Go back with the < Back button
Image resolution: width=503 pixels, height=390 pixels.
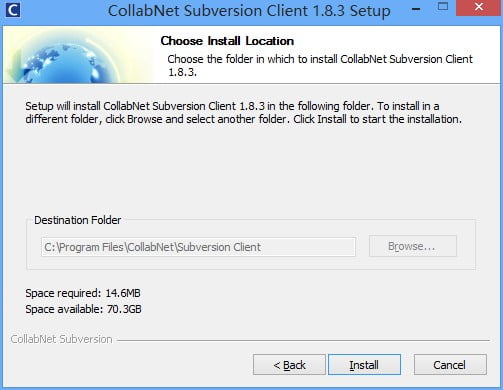pyautogui.click(x=289, y=365)
